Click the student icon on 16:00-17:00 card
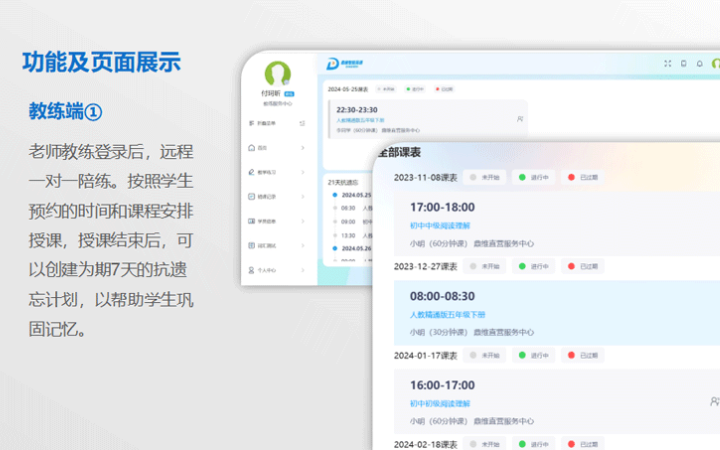This screenshot has width=720, height=450. click(714, 401)
